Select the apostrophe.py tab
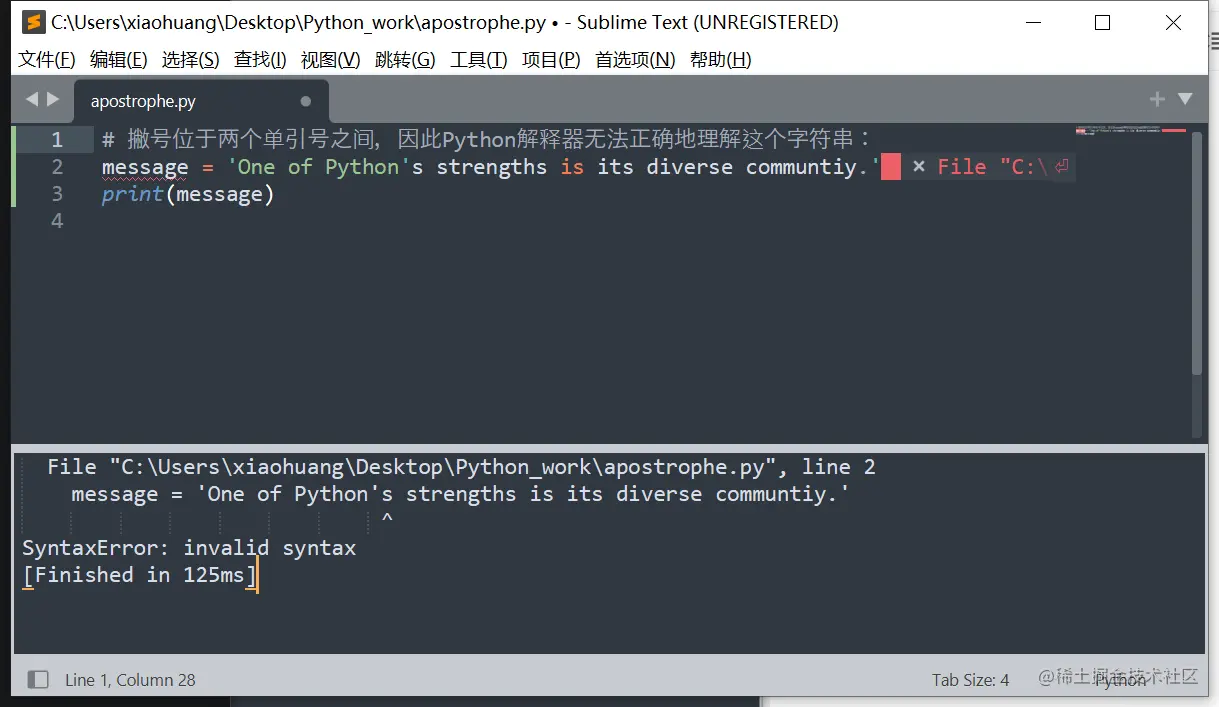The width and height of the screenshot is (1219, 707). (200, 101)
